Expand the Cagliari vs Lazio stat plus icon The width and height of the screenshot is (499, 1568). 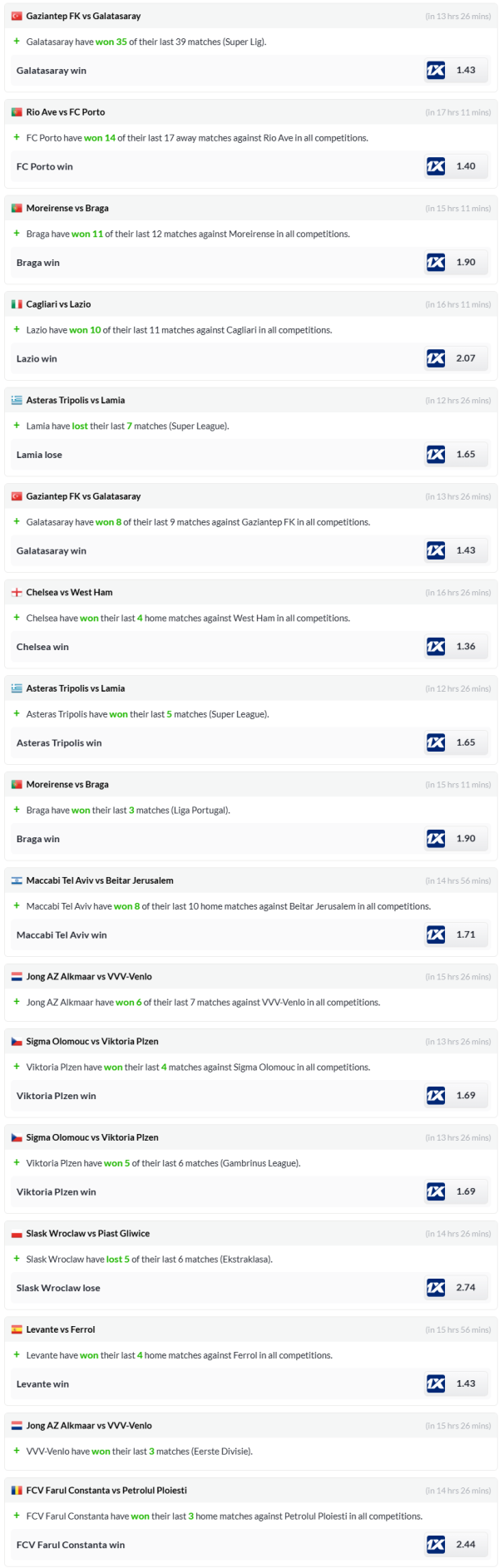tap(17, 330)
